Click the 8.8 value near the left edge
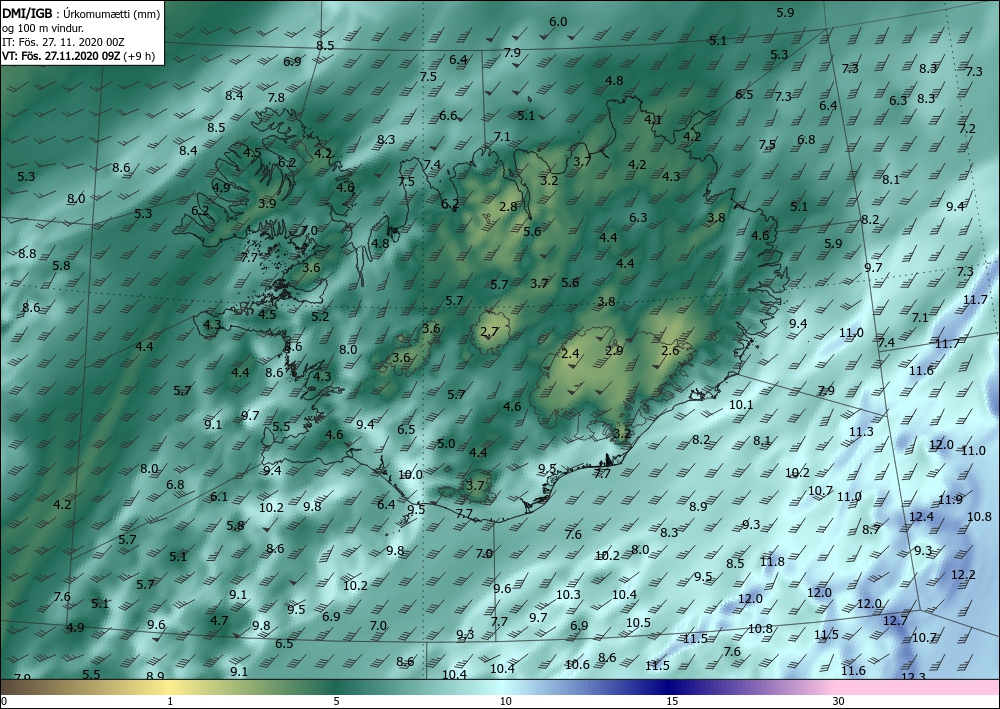The width and height of the screenshot is (1000, 709). point(27,253)
